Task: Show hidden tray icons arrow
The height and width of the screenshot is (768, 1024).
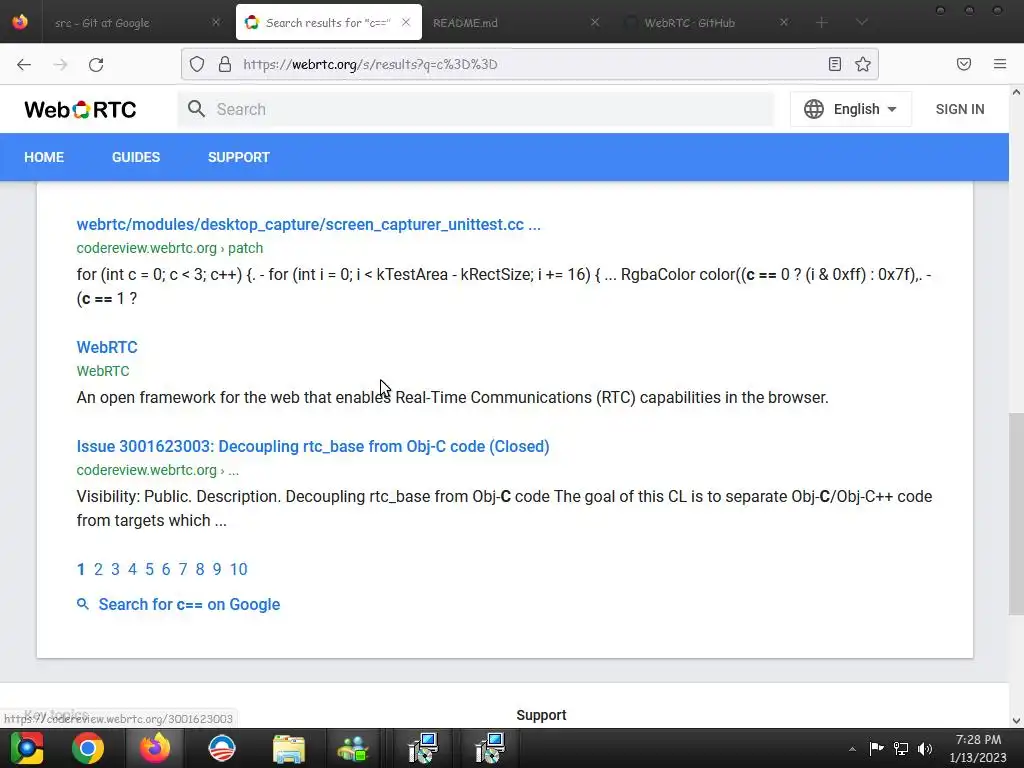Action: (852, 749)
